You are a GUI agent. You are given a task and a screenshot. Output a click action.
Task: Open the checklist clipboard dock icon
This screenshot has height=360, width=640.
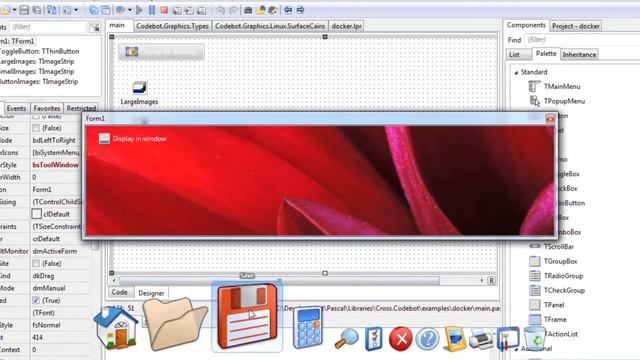(373, 338)
